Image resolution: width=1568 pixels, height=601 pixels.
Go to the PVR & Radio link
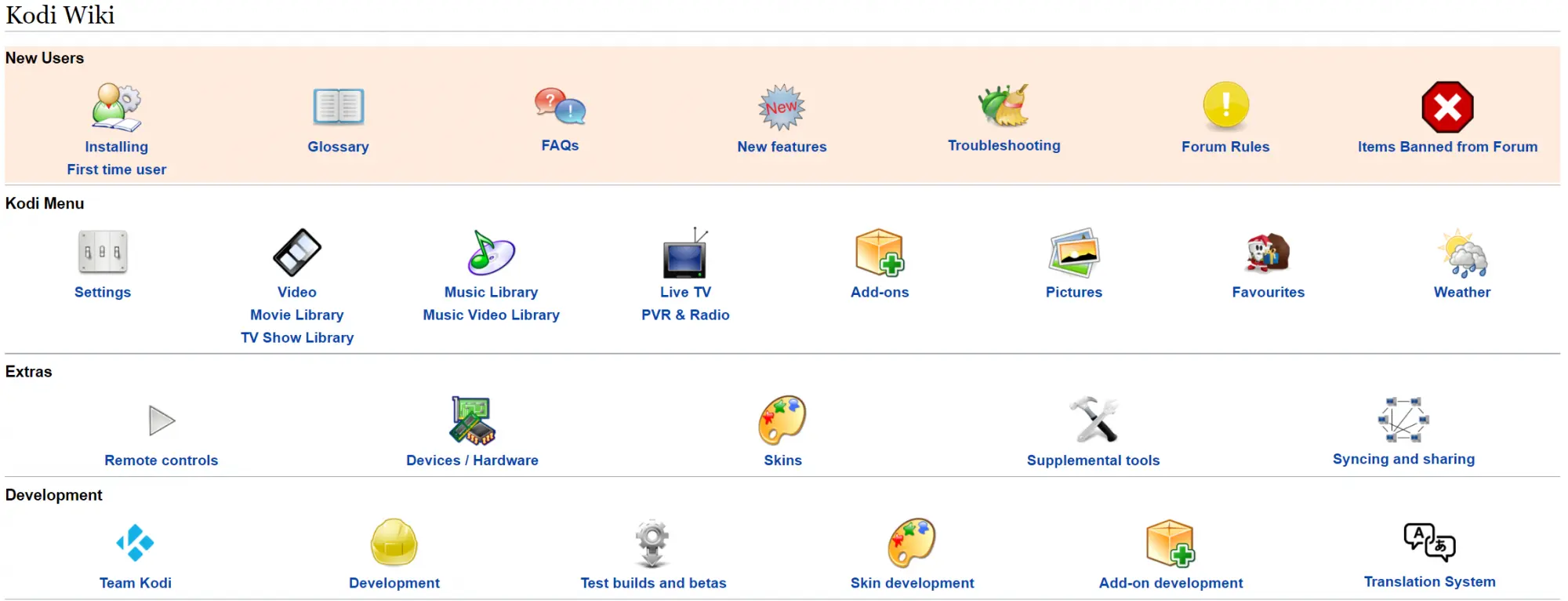point(685,315)
